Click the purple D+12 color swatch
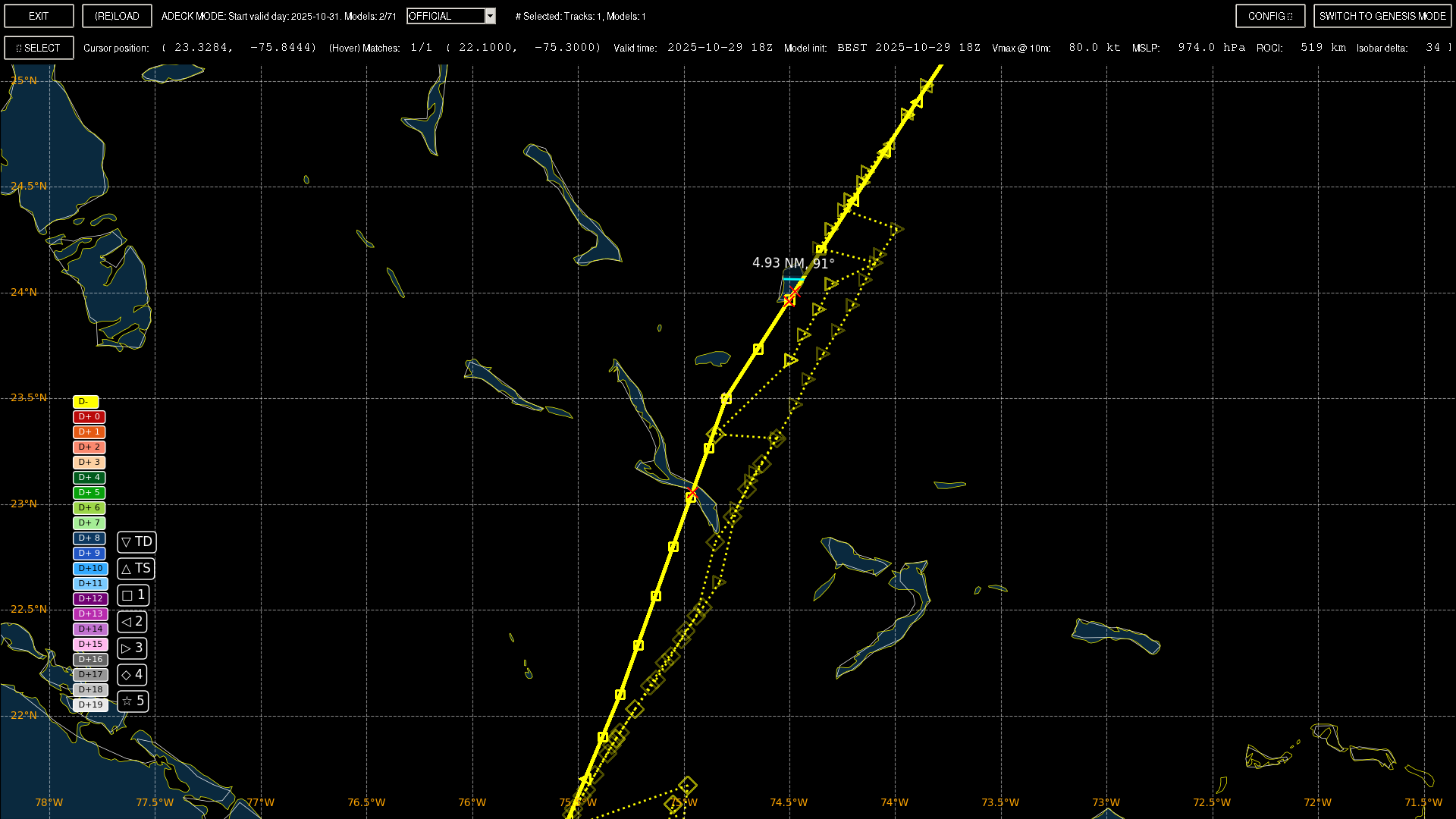The image size is (1456, 819). (x=90, y=599)
